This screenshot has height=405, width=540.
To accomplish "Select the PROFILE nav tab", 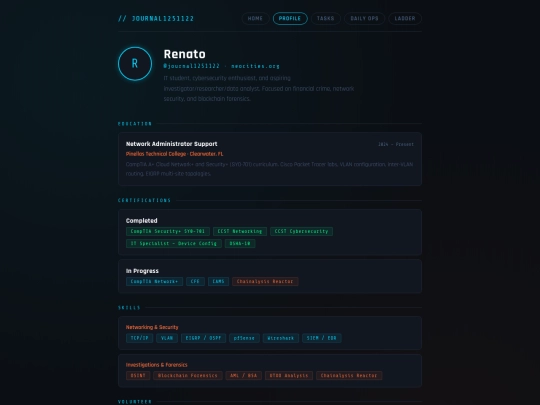I will 290,19.
